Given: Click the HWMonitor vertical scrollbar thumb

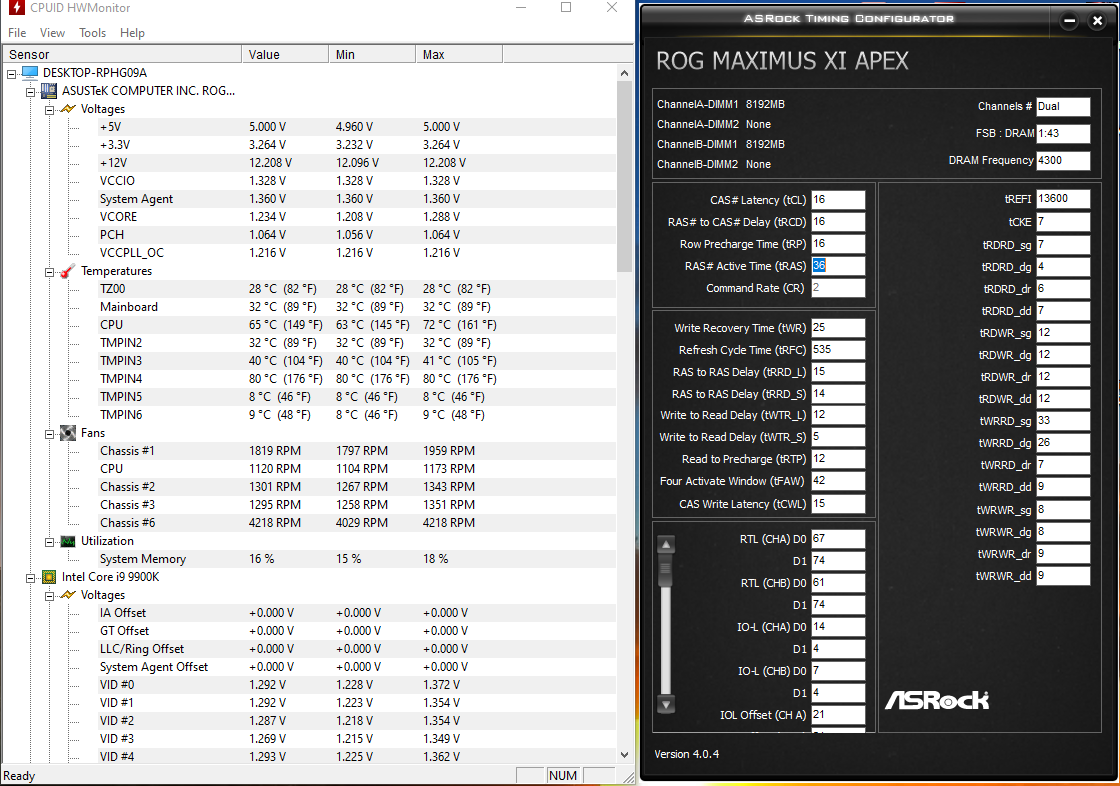Looking at the screenshot, I should tap(624, 176).
